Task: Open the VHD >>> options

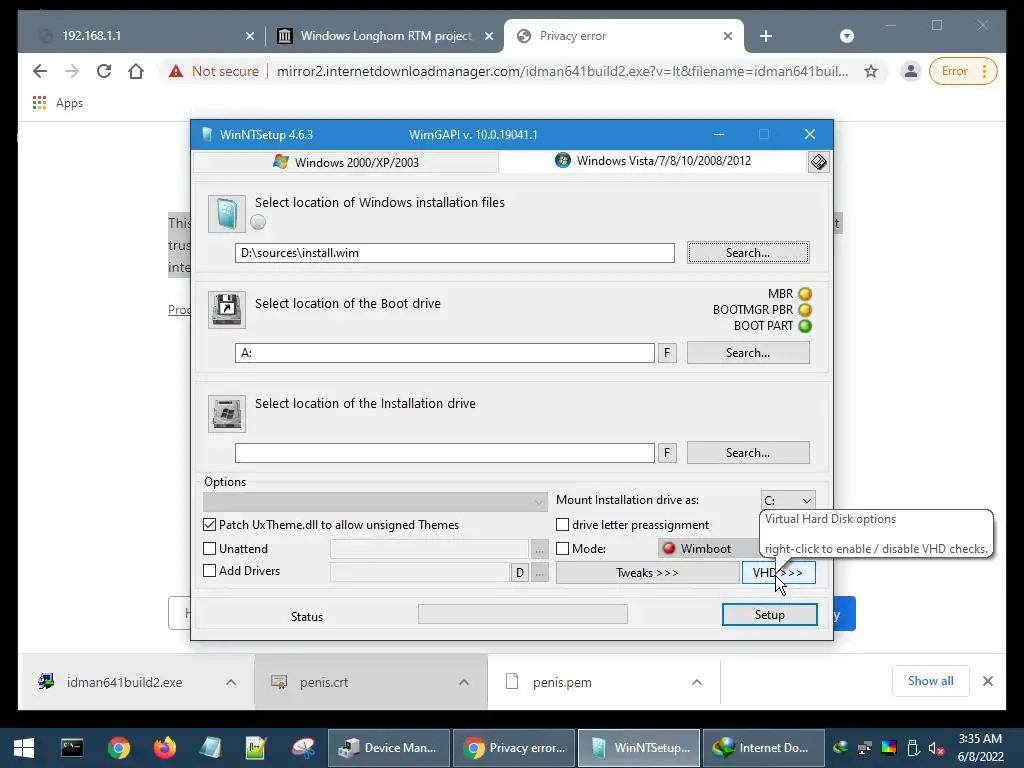Action: (x=778, y=573)
